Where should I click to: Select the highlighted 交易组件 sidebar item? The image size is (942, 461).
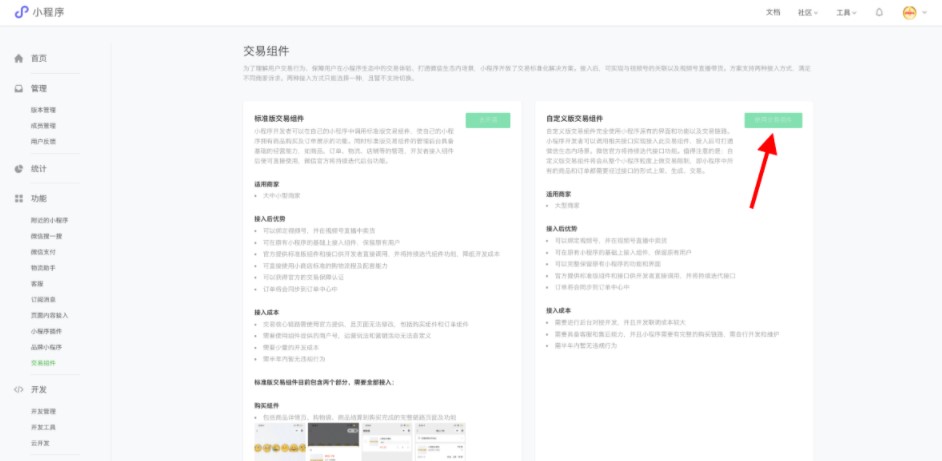point(43,363)
